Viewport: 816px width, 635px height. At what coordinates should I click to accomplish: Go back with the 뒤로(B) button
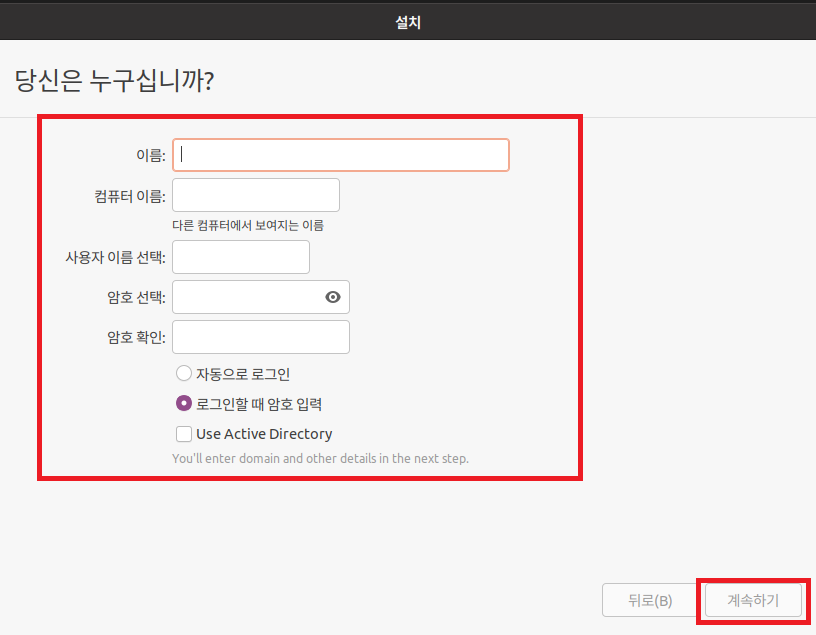pyautogui.click(x=650, y=600)
